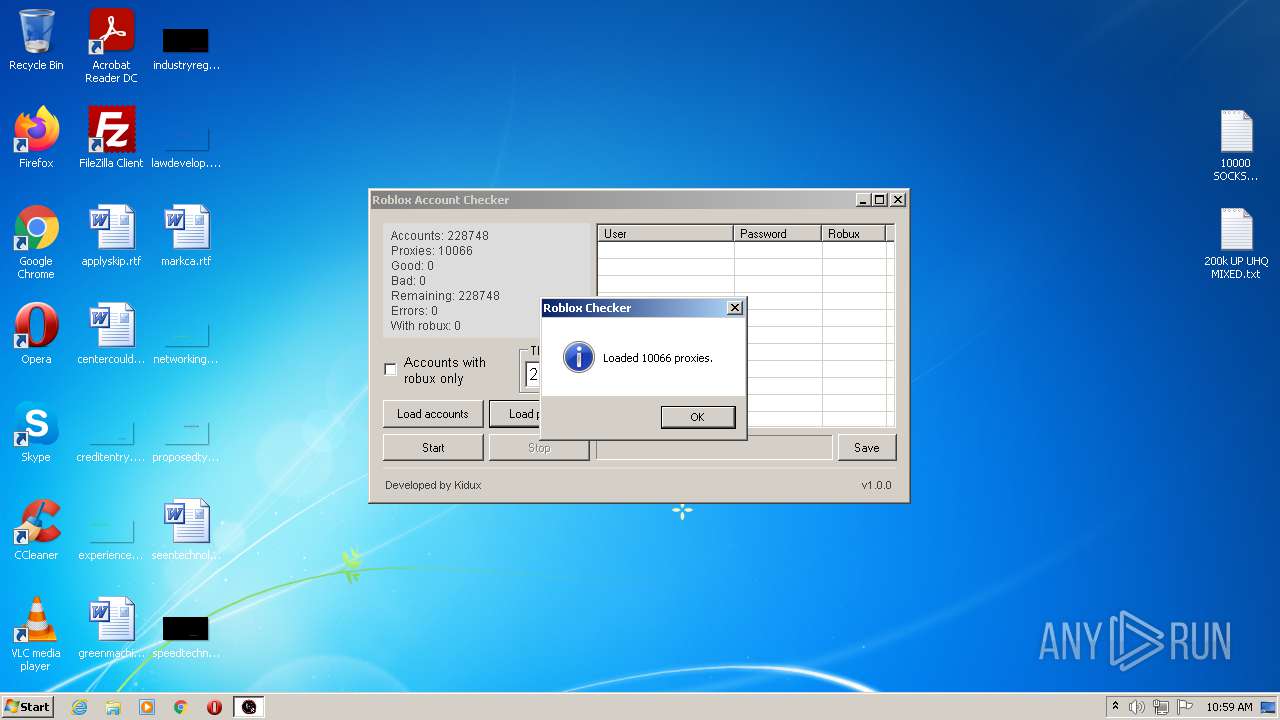Screen dimensions: 1280x720
Task: Show hidden tray icons arrow
Action: click(1115, 707)
